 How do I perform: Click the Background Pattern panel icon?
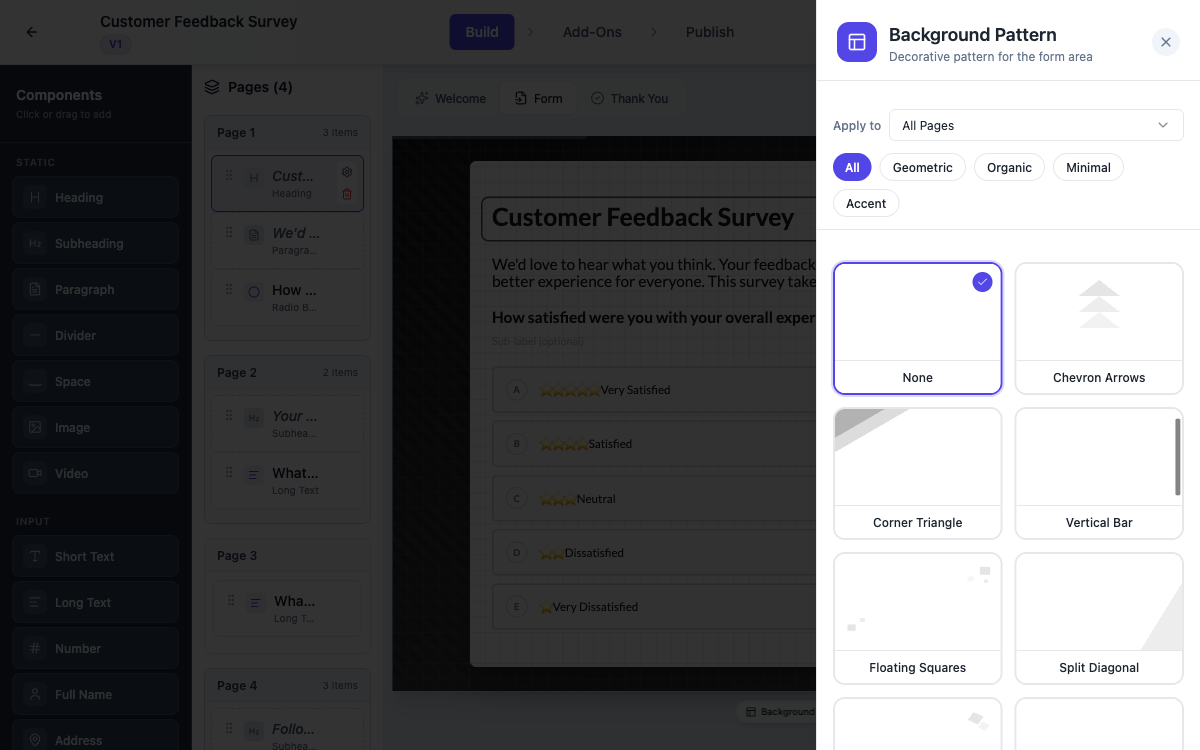tap(857, 42)
